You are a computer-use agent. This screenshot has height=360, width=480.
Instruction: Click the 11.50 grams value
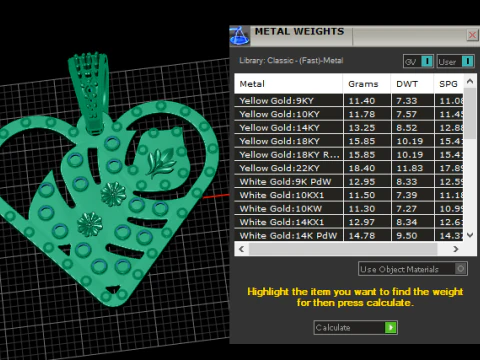click(x=362, y=195)
